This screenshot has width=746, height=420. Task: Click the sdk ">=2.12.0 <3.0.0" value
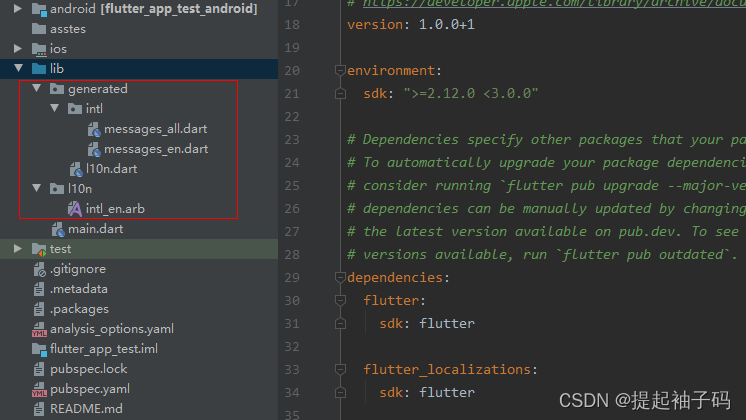coord(471,93)
